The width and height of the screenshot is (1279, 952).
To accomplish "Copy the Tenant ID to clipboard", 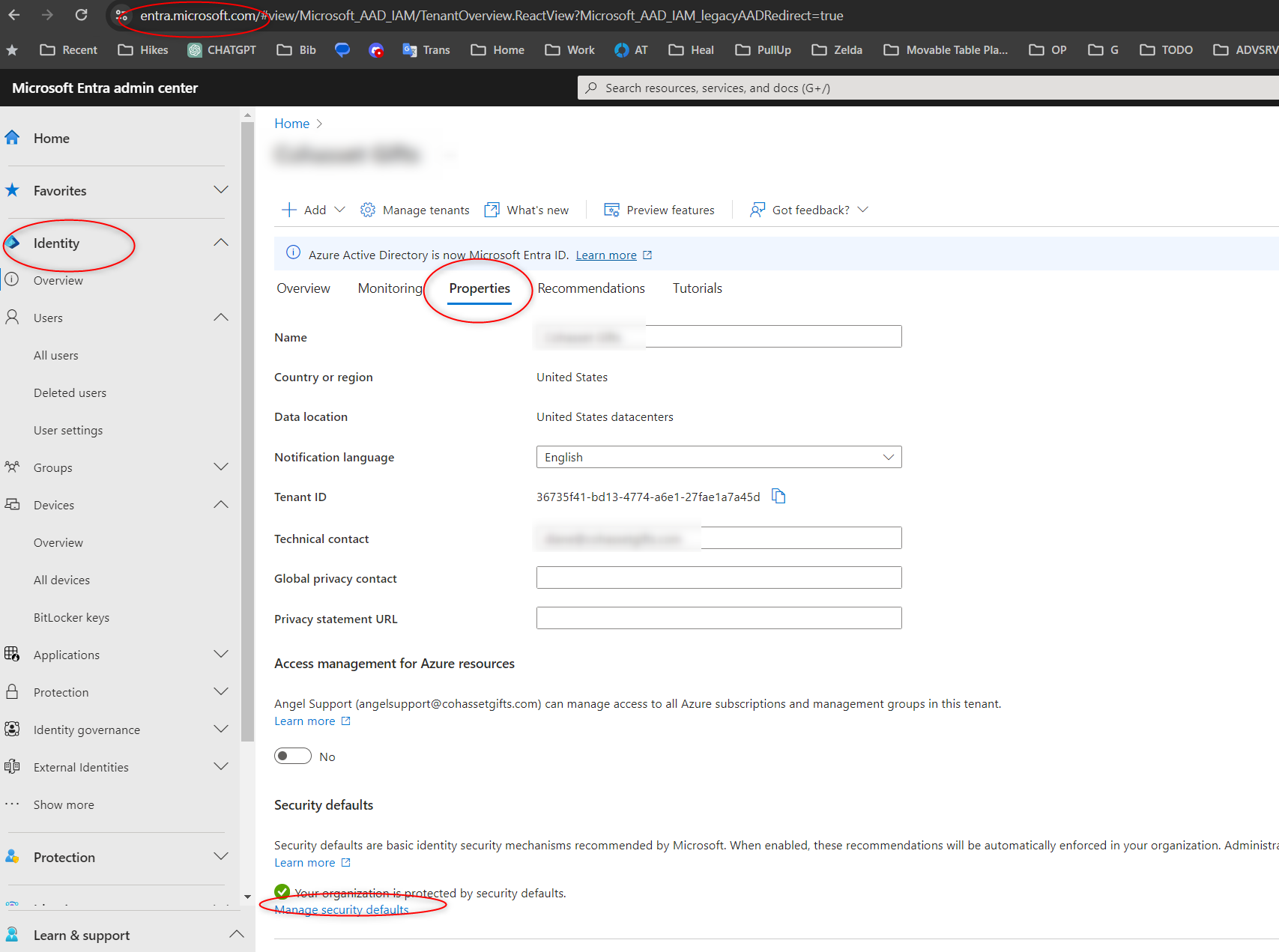I will pos(778,496).
